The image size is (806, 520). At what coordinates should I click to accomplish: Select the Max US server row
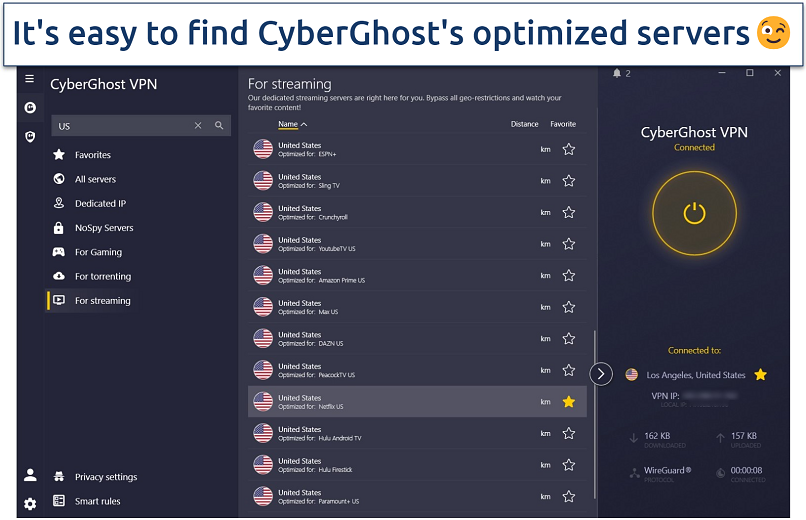417,307
